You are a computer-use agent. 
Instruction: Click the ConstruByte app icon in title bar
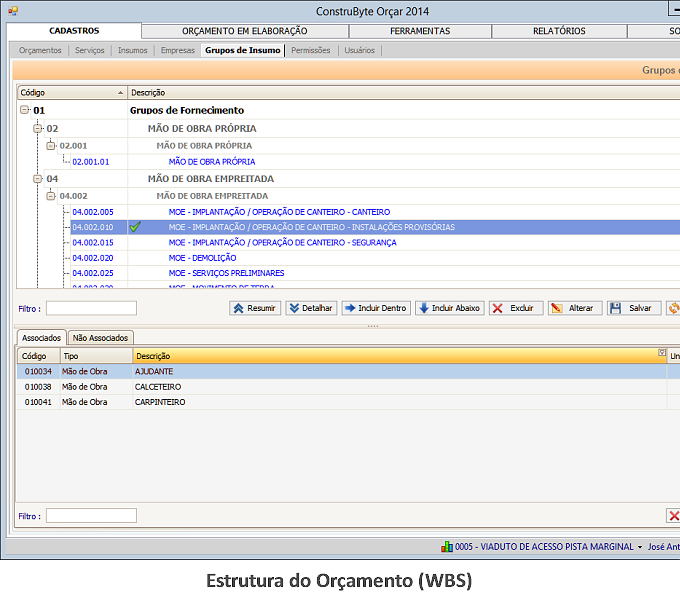13,11
